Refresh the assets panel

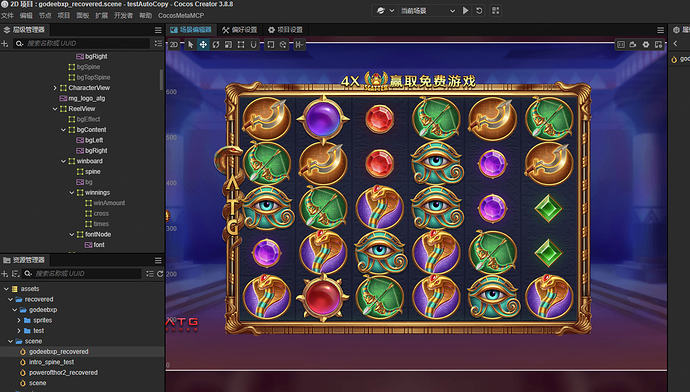[x=160, y=274]
